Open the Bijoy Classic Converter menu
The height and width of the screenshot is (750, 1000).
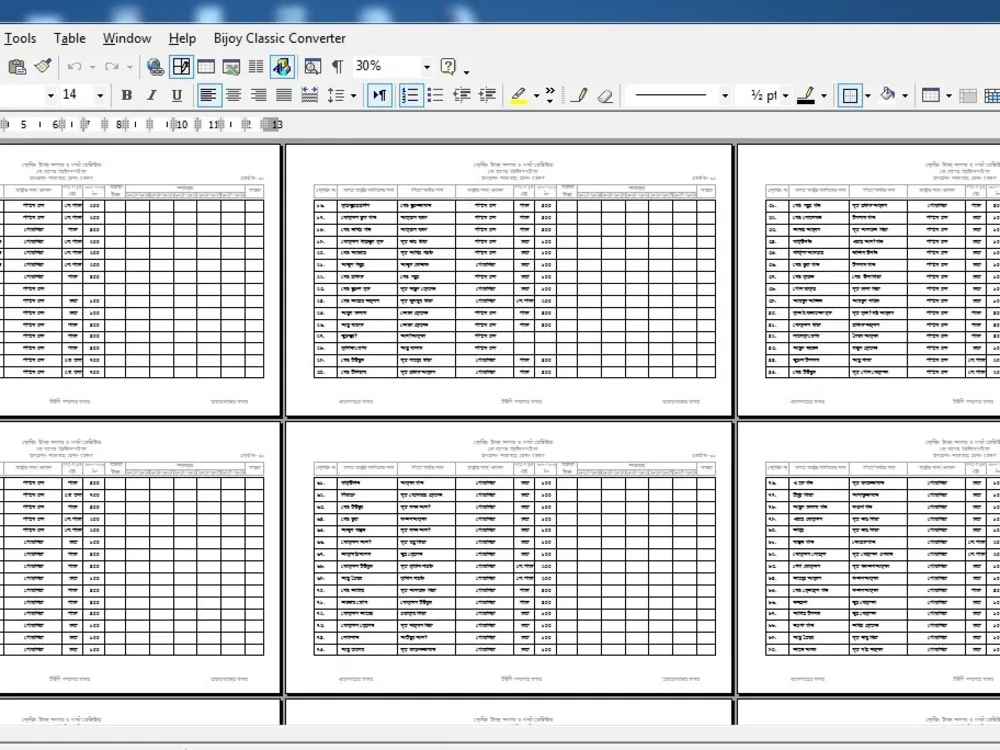pos(279,38)
